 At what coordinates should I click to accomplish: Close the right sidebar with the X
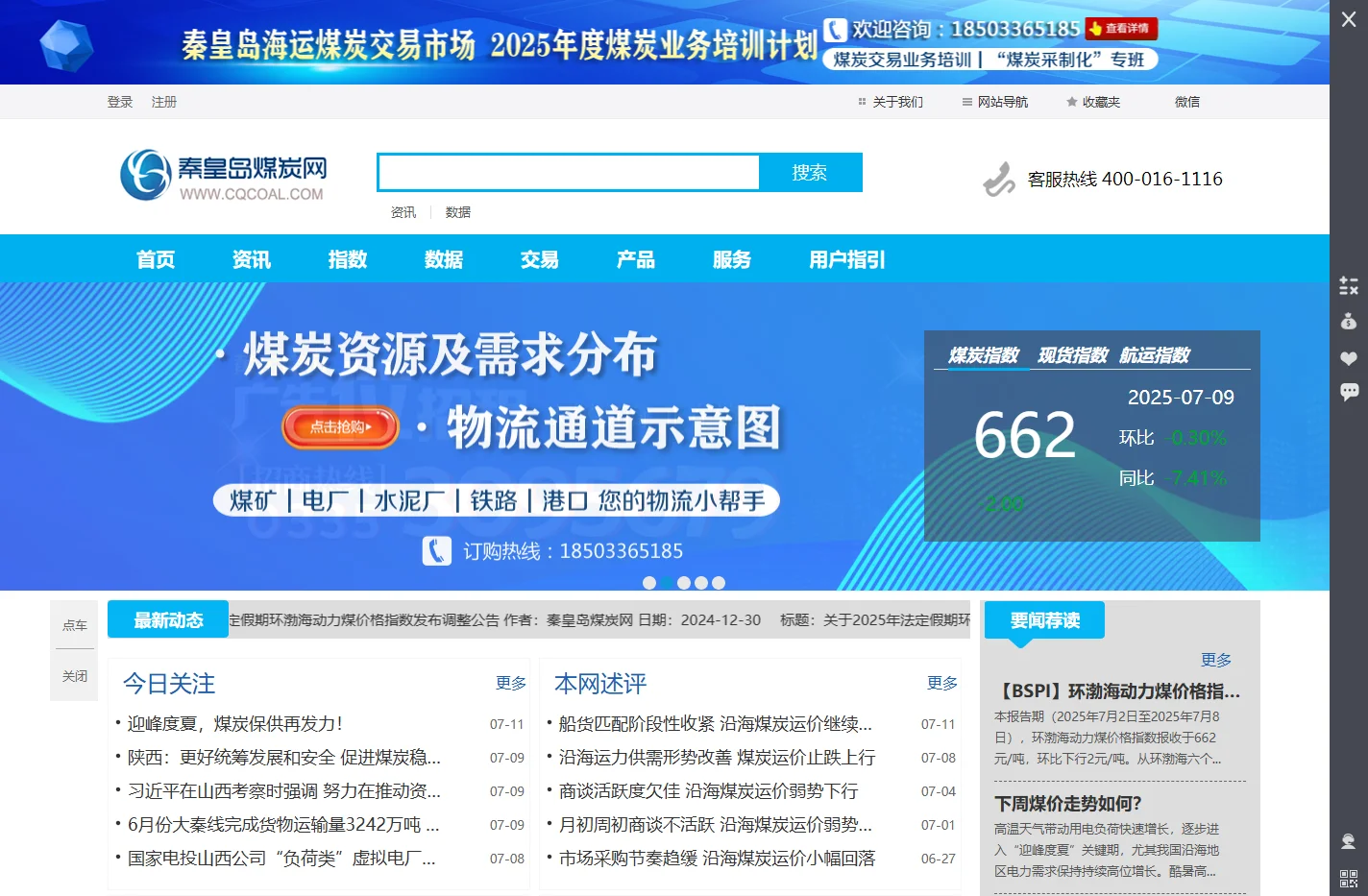(x=1349, y=19)
